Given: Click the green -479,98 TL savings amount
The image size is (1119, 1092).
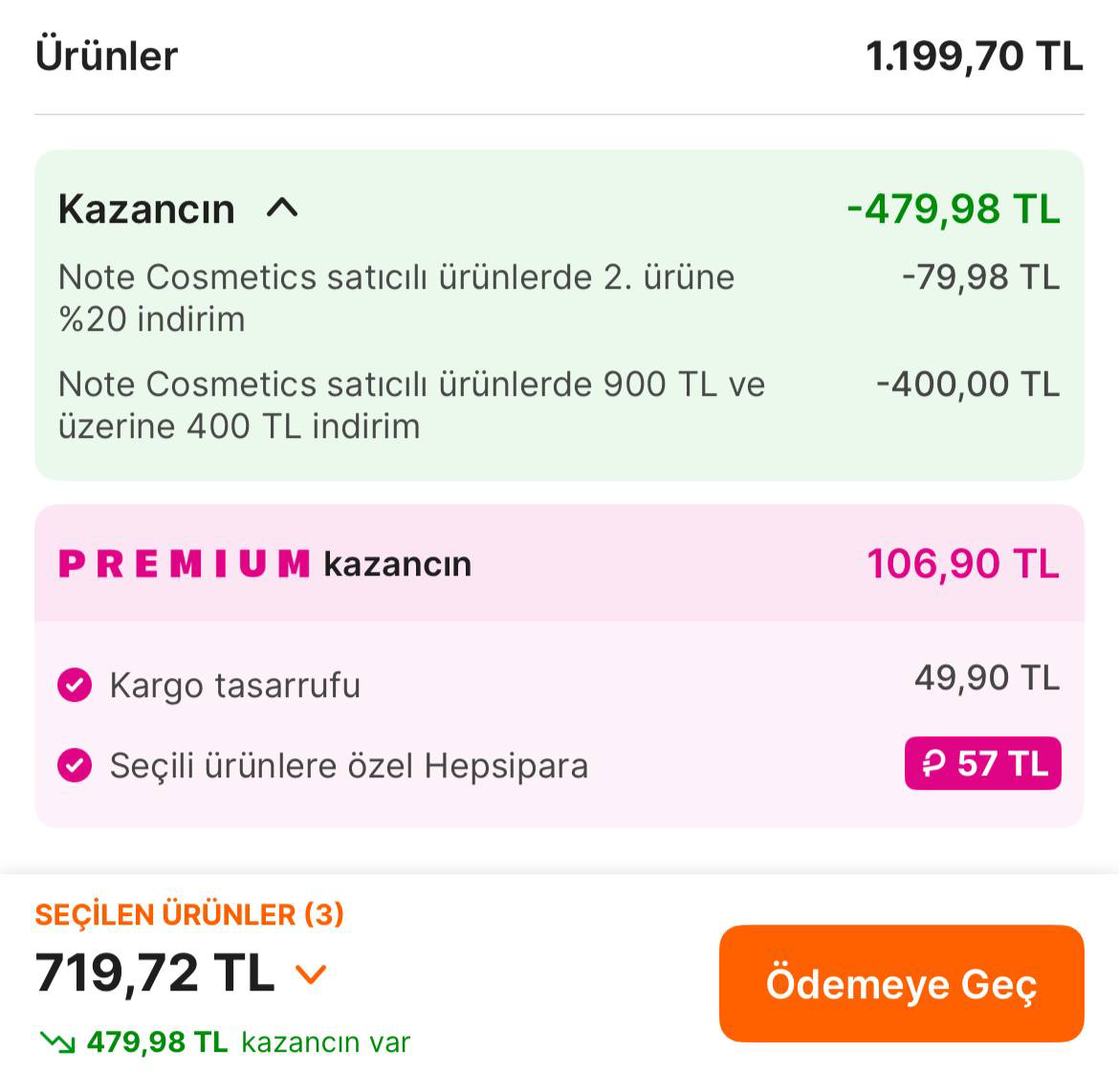Looking at the screenshot, I should click(953, 208).
